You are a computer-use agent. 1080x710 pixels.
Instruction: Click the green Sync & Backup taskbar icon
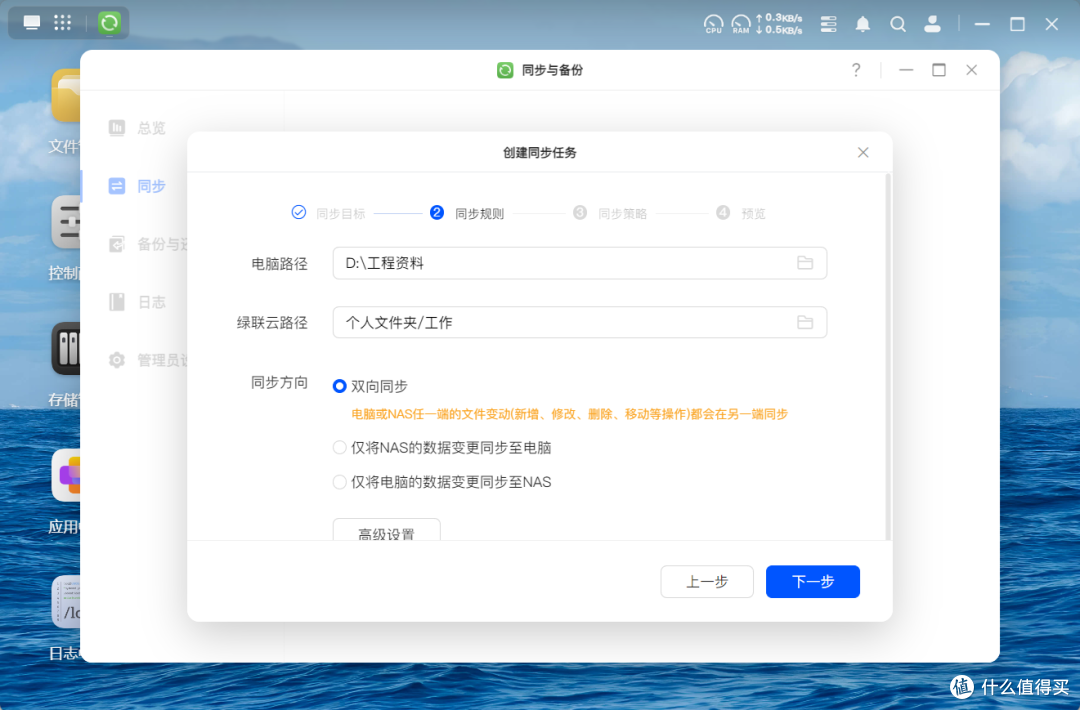click(109, 23)
